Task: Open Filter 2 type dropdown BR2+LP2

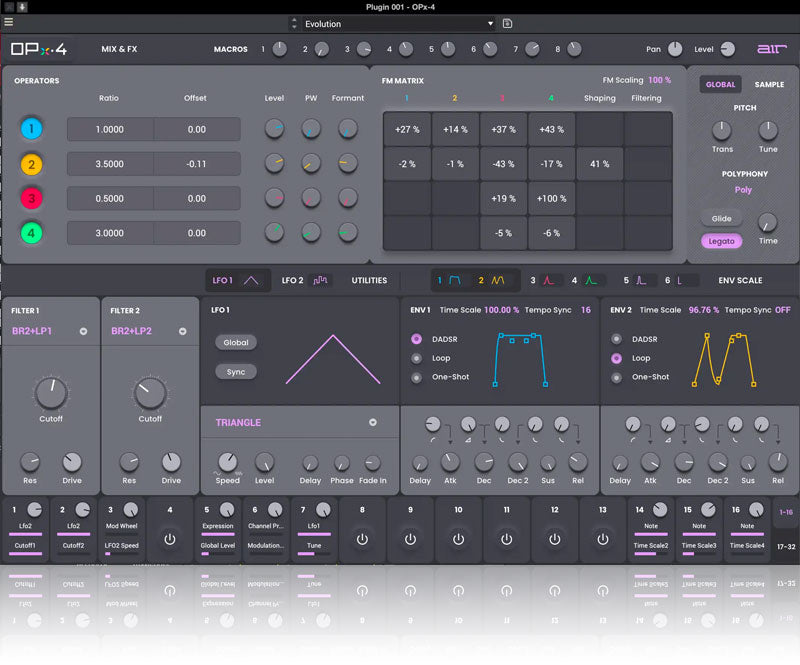Action: 148,331
